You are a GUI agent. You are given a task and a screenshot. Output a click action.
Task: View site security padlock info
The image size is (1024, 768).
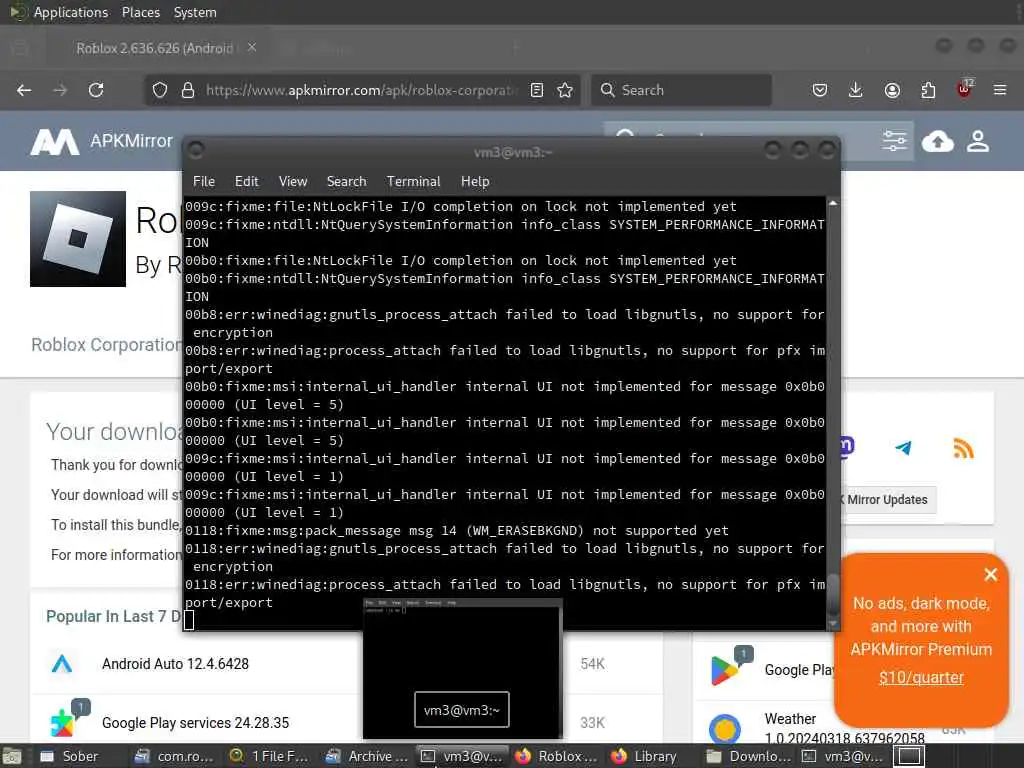pyautogui.click(x=188, y=90)
